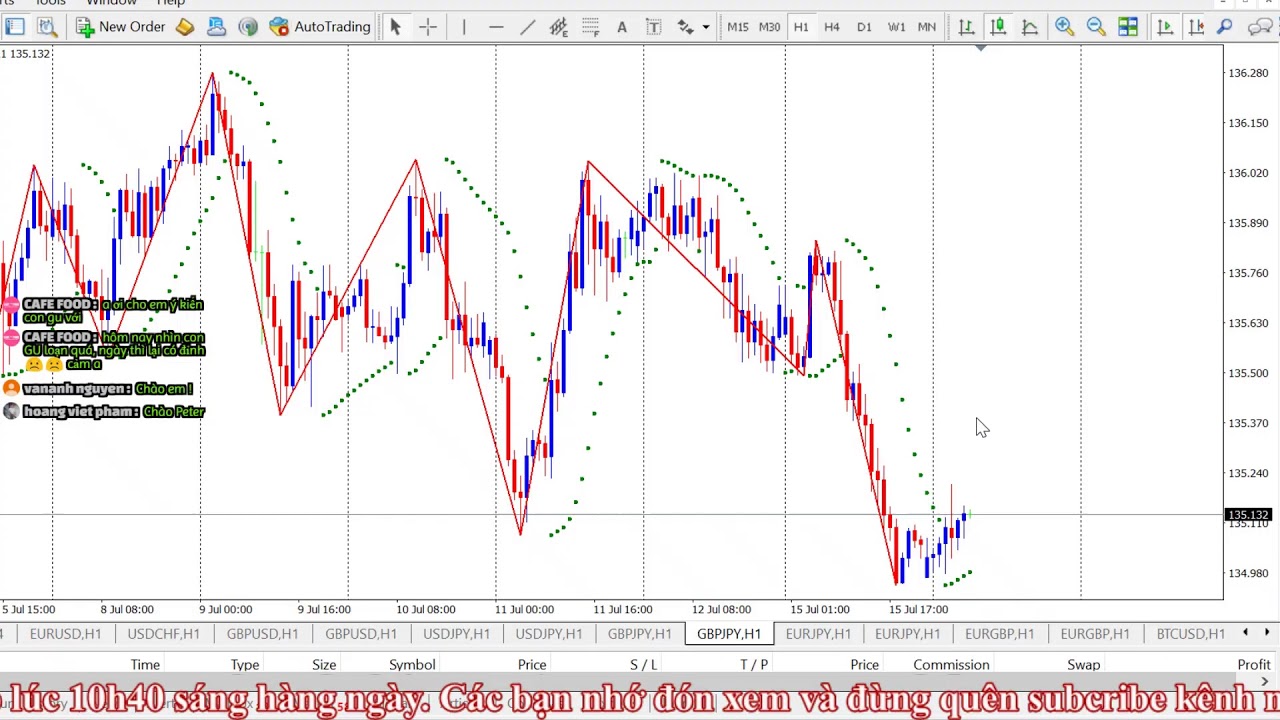The height and width of the screenshot is (720, 1280).
Task: Switch chart to W1 timeframe
Action: click(x=896, y=27)
